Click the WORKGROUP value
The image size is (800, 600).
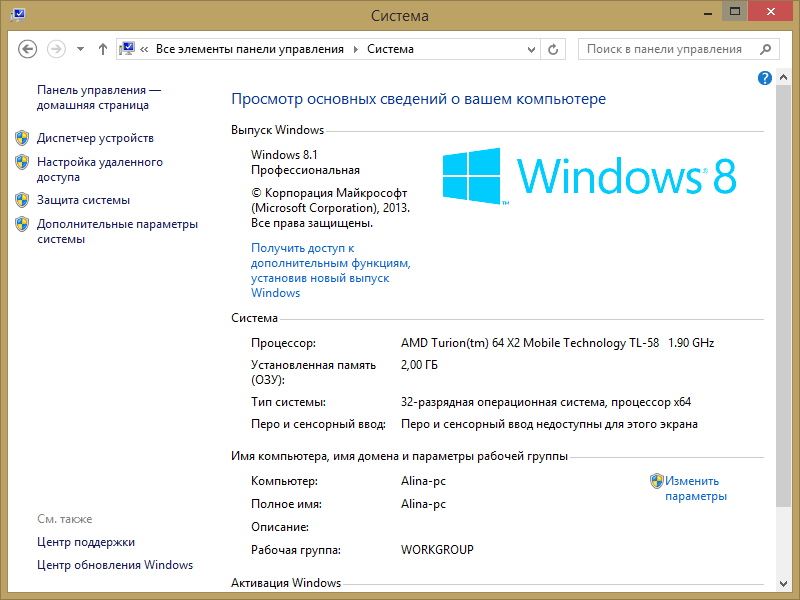[x=437, y=549]
